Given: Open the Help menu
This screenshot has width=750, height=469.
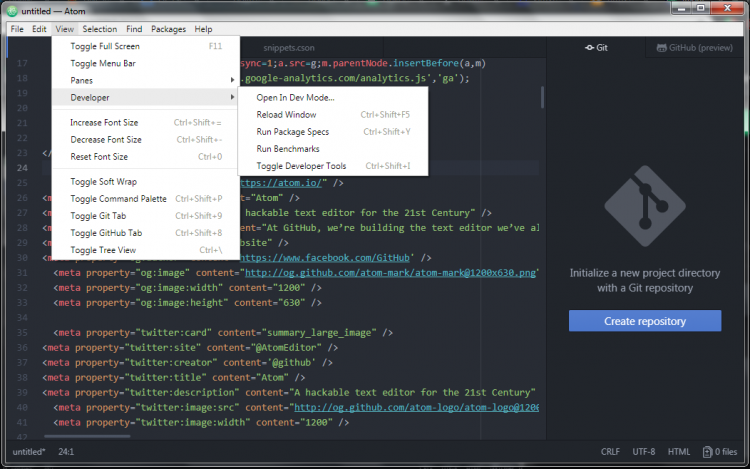Looking at the screenshot, I should point(203,29).
